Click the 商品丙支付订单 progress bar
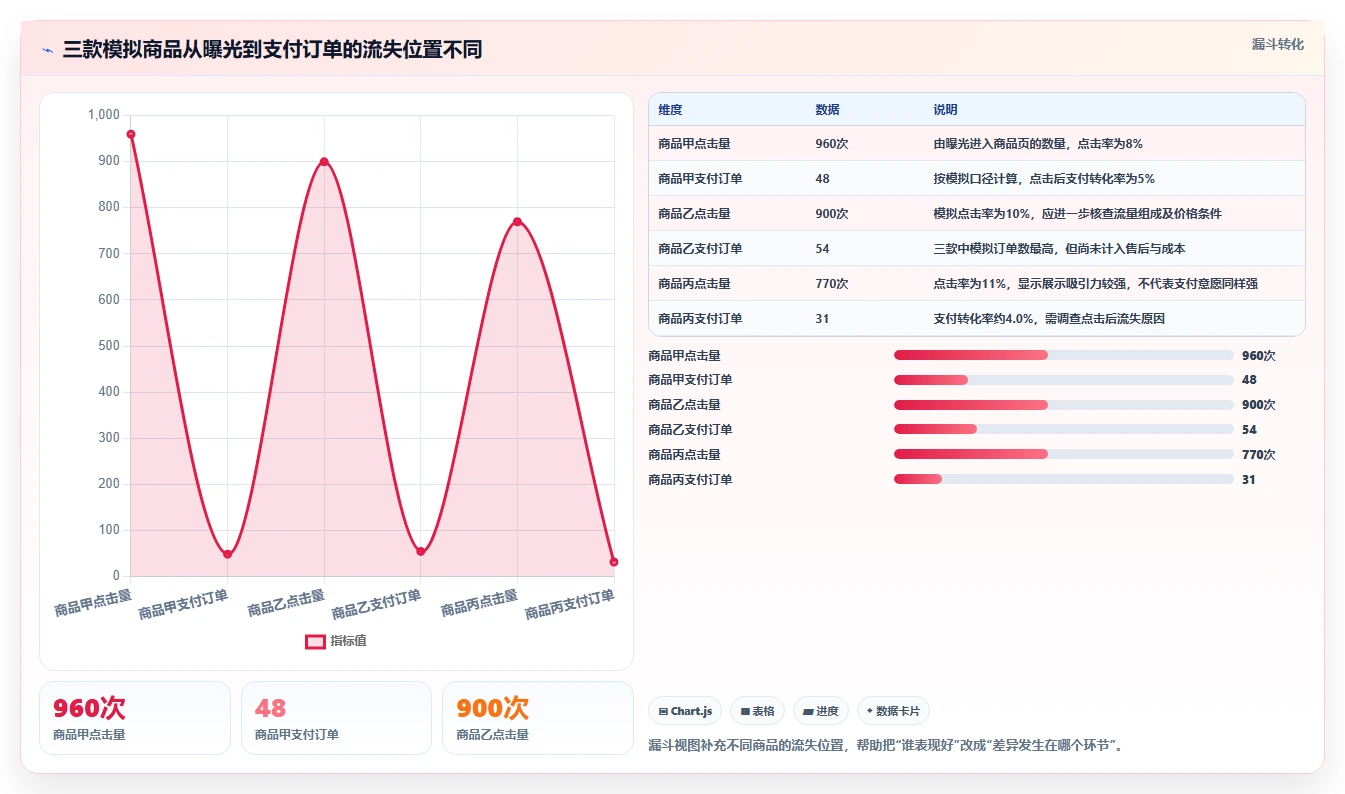The image size is (1345, 794). point(1063,479)
